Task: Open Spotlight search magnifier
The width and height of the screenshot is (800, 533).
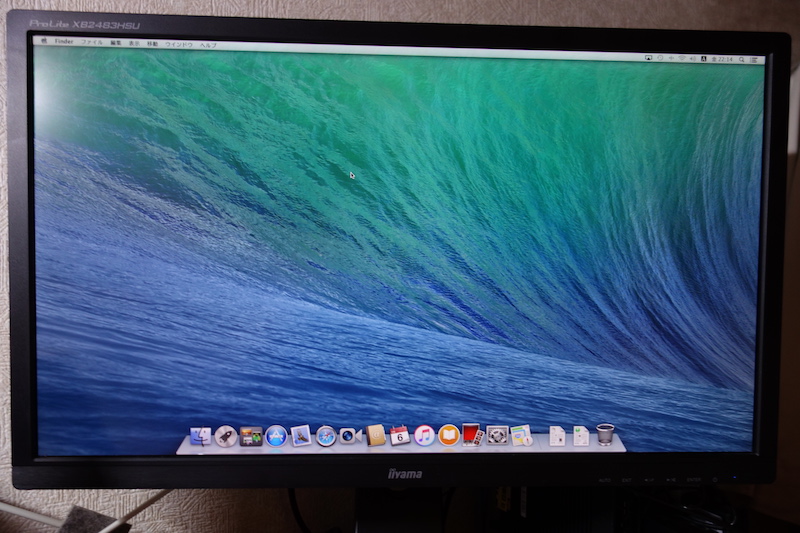Action: 742,60
